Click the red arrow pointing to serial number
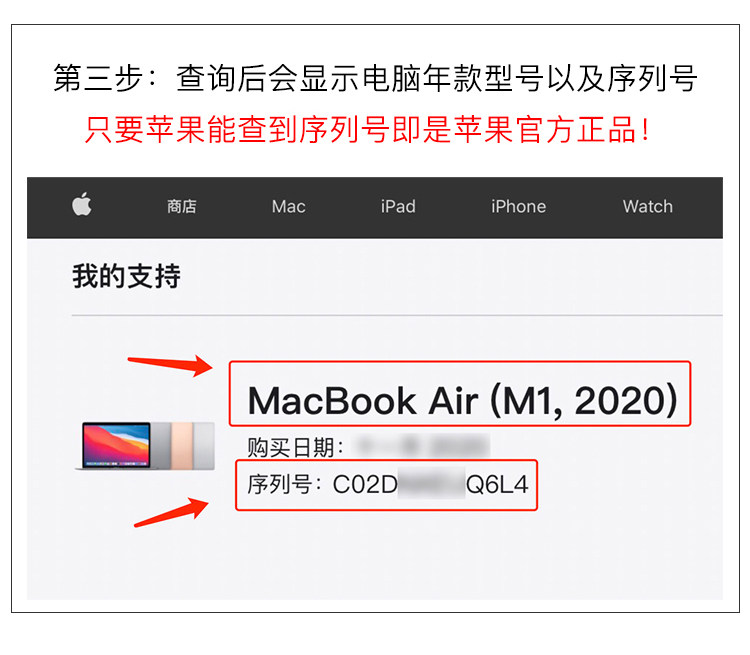The height and width of the screenshot is (655, 750). 171,512
